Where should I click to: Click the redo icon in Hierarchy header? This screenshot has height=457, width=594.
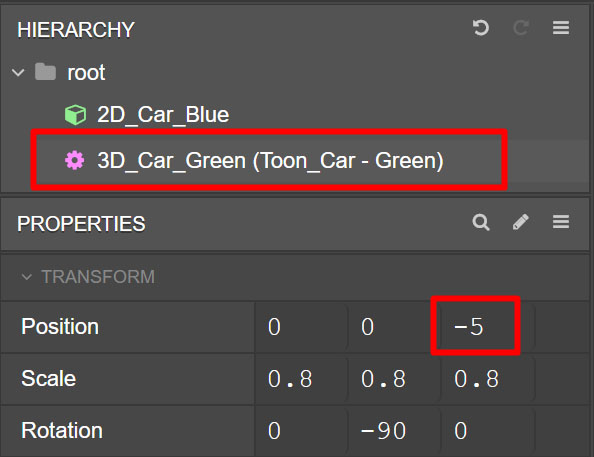521,28
